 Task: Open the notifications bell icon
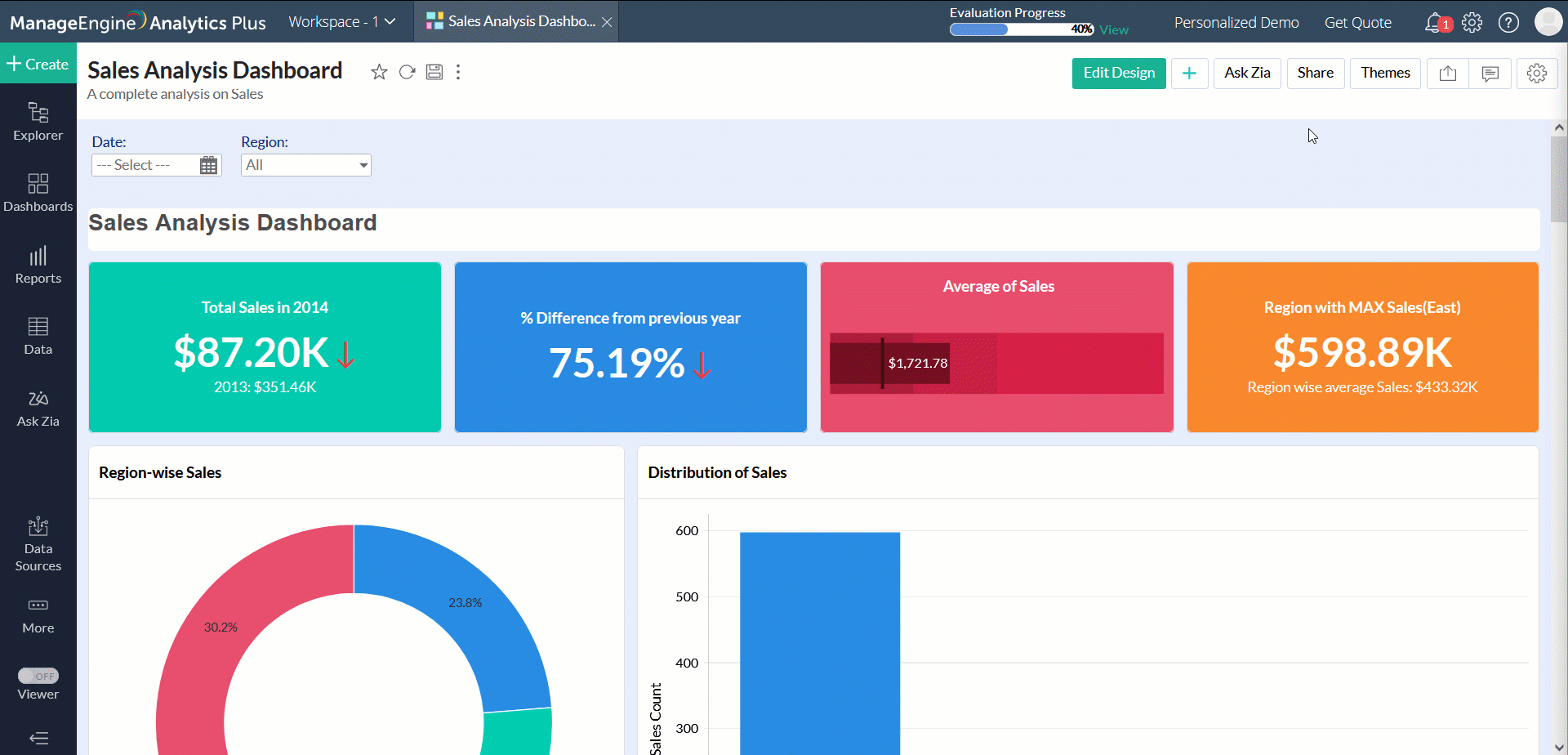coord(1434,22)
